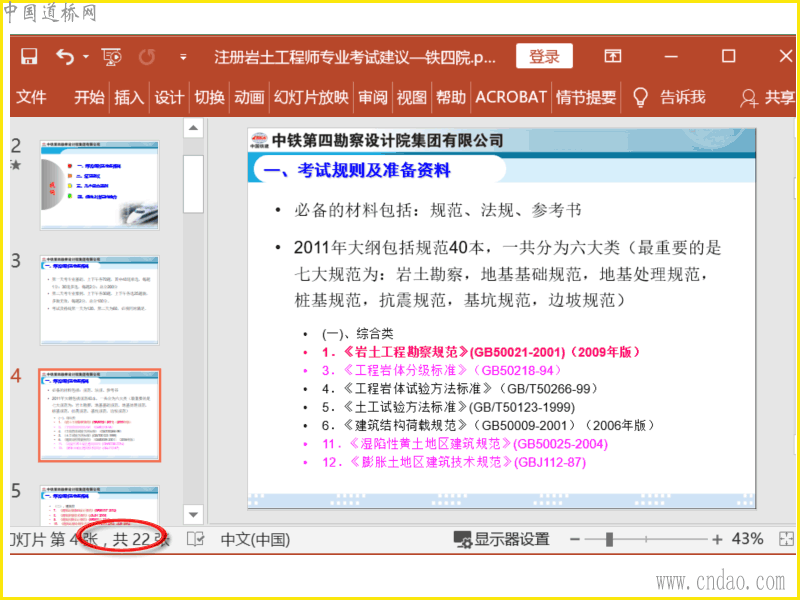Screen dimensions: 800x600
Task: Click the 共享 share button
Action: point(768,97)
